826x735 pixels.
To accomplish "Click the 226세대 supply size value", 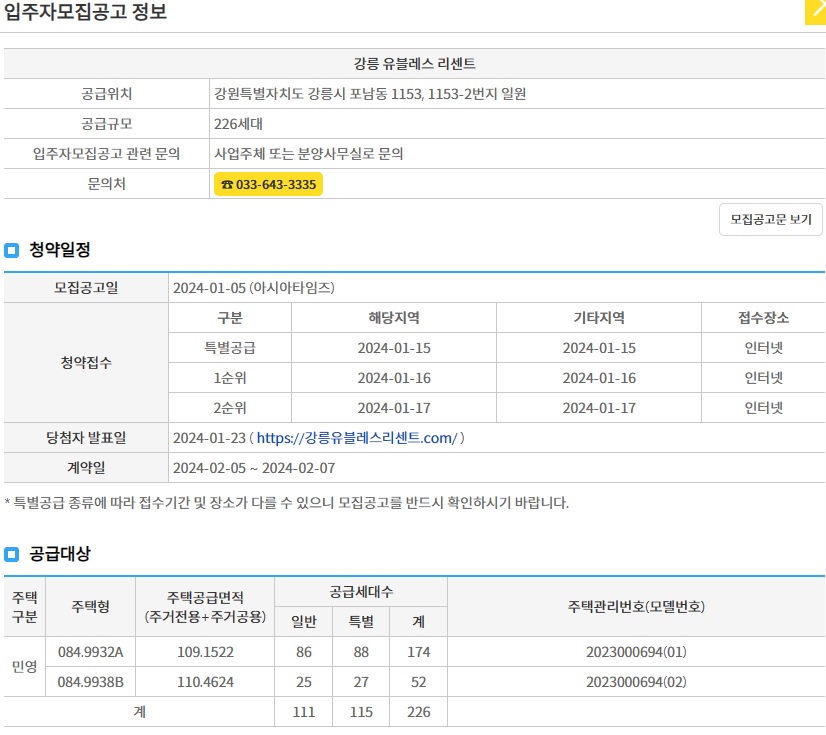I will click(x=238, y=124).
